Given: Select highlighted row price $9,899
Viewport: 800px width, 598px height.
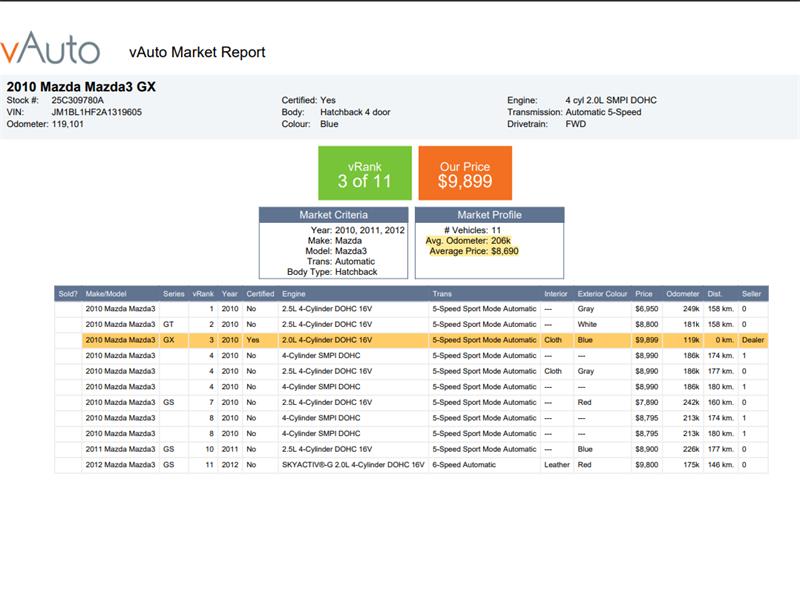Looking at the screenshot, I should pyautogui.click(x=647, y=340).
